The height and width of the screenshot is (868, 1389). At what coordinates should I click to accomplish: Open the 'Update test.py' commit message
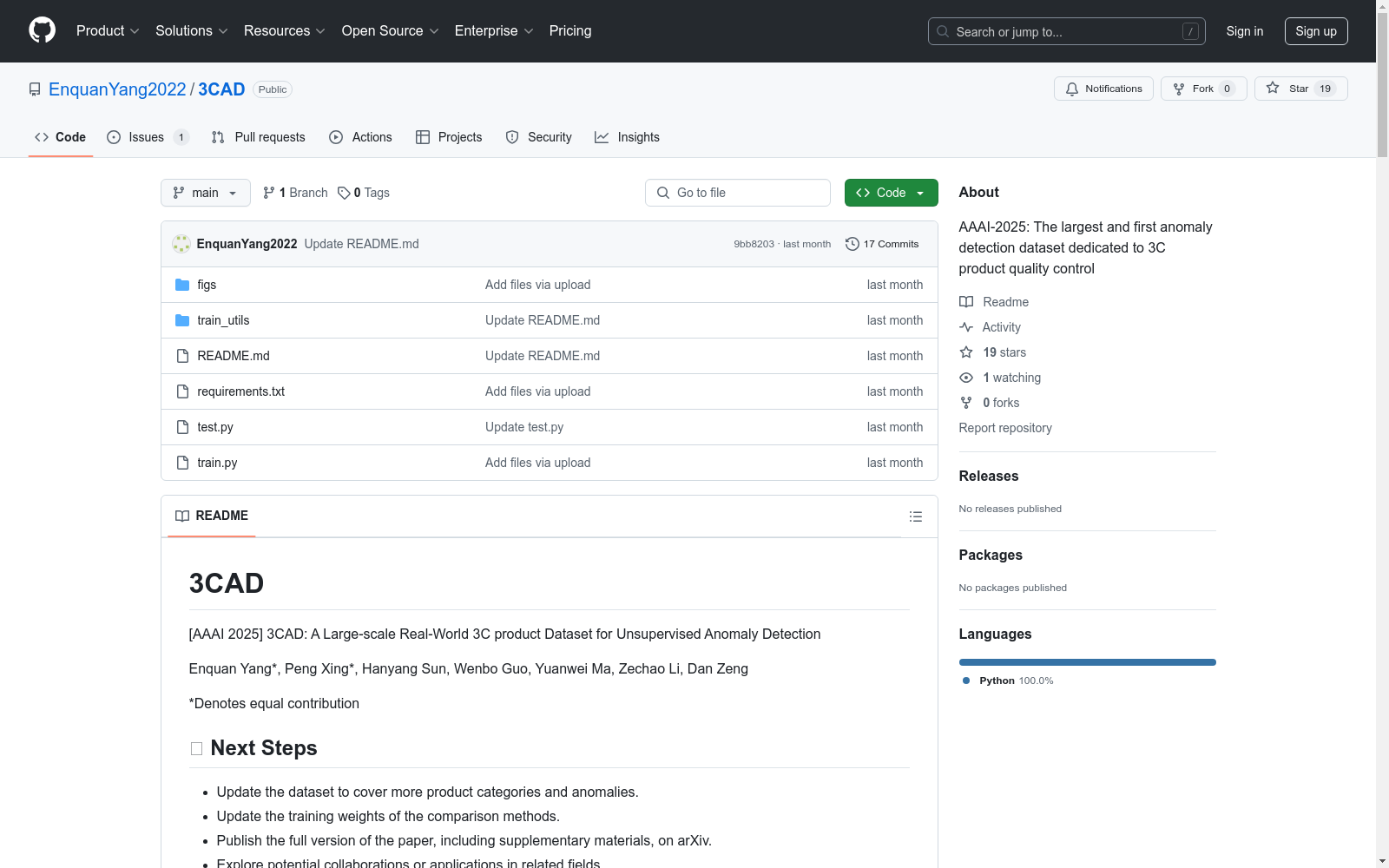click(x=524, y=427)
